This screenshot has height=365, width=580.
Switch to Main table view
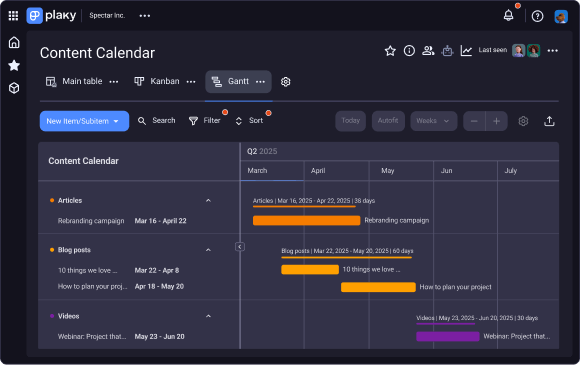pyautogui.click(x=74, y=81)
